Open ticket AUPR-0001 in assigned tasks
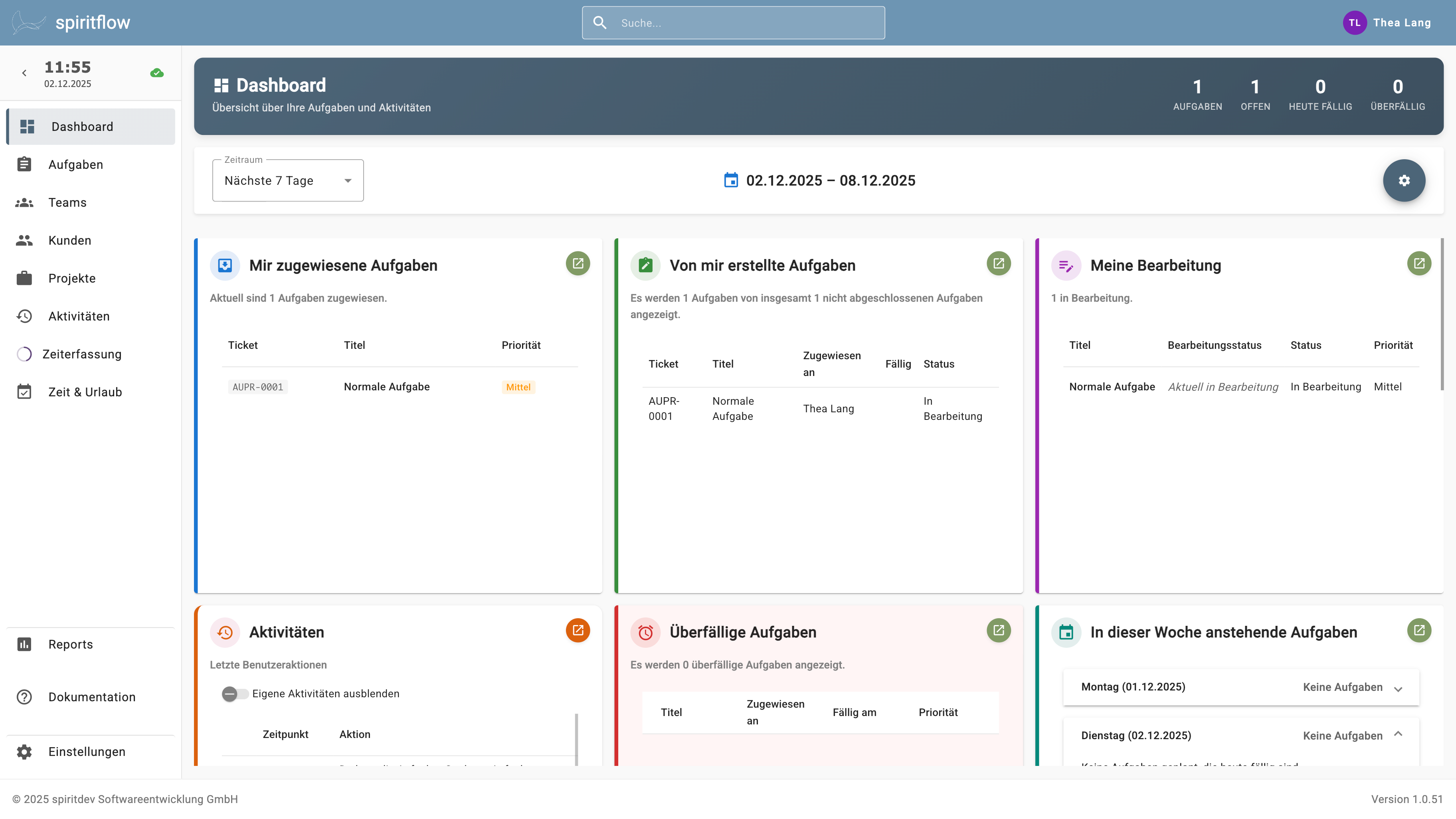The height and width of the screenshot is (819, 1456). [x=258, y=387]
